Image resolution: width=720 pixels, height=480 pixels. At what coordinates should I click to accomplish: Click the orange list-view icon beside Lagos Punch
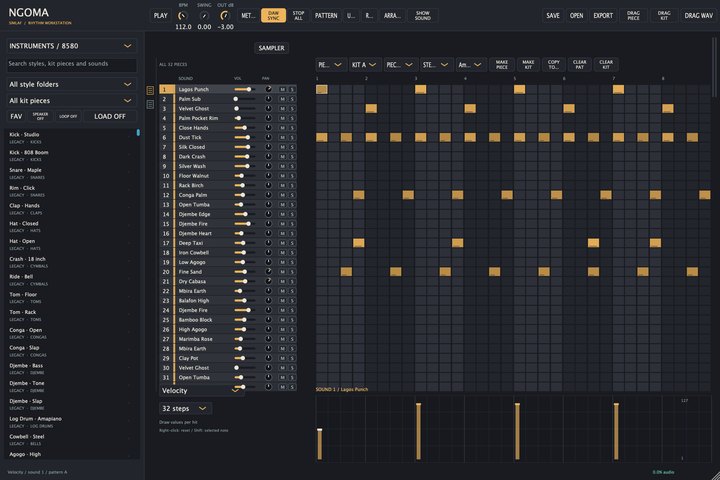(150, 90)
